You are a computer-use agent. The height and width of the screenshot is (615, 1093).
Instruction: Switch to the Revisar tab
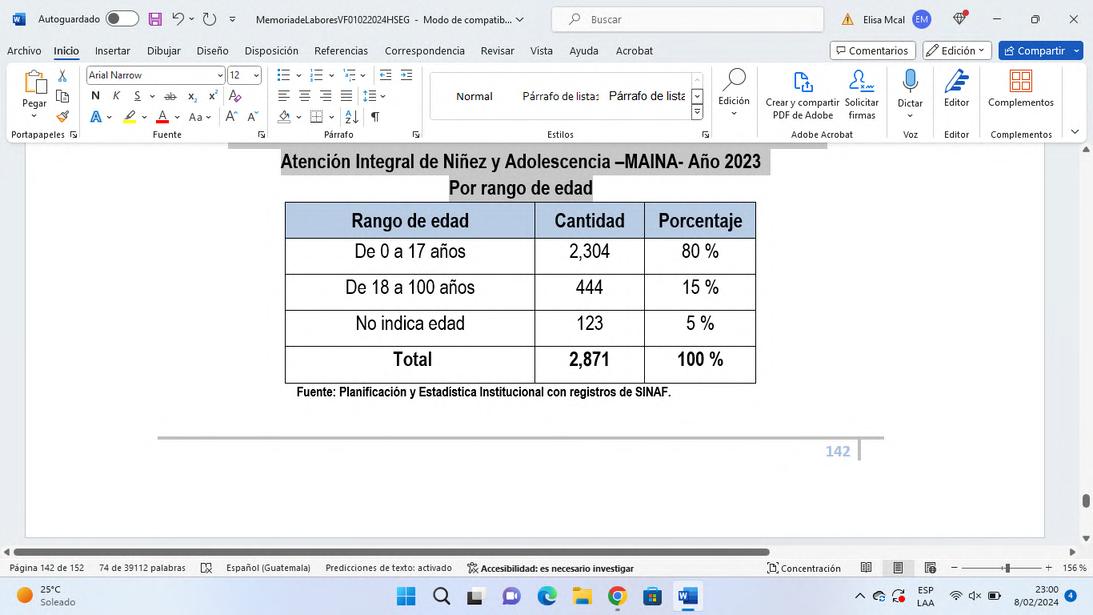click(x=497, y=50)
